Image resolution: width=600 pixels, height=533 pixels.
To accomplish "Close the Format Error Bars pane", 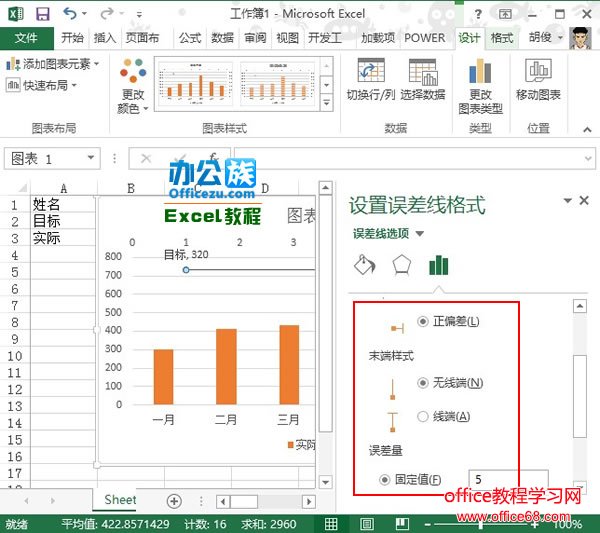I will pyautogui.click(x=584, y=200).
